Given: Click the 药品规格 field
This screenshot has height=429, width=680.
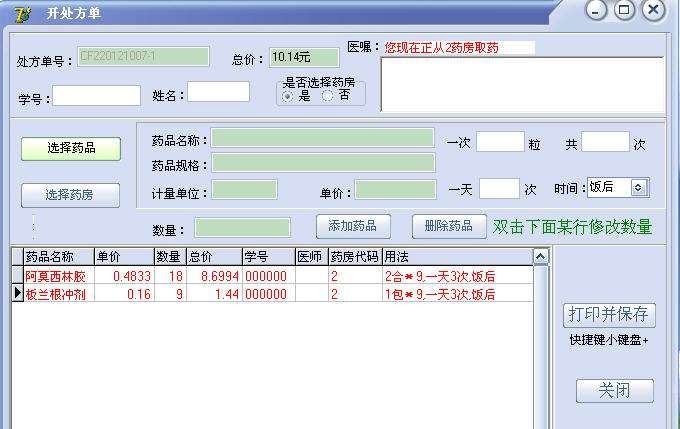Looking at the screenshot, I should click(x=323, y=163).
